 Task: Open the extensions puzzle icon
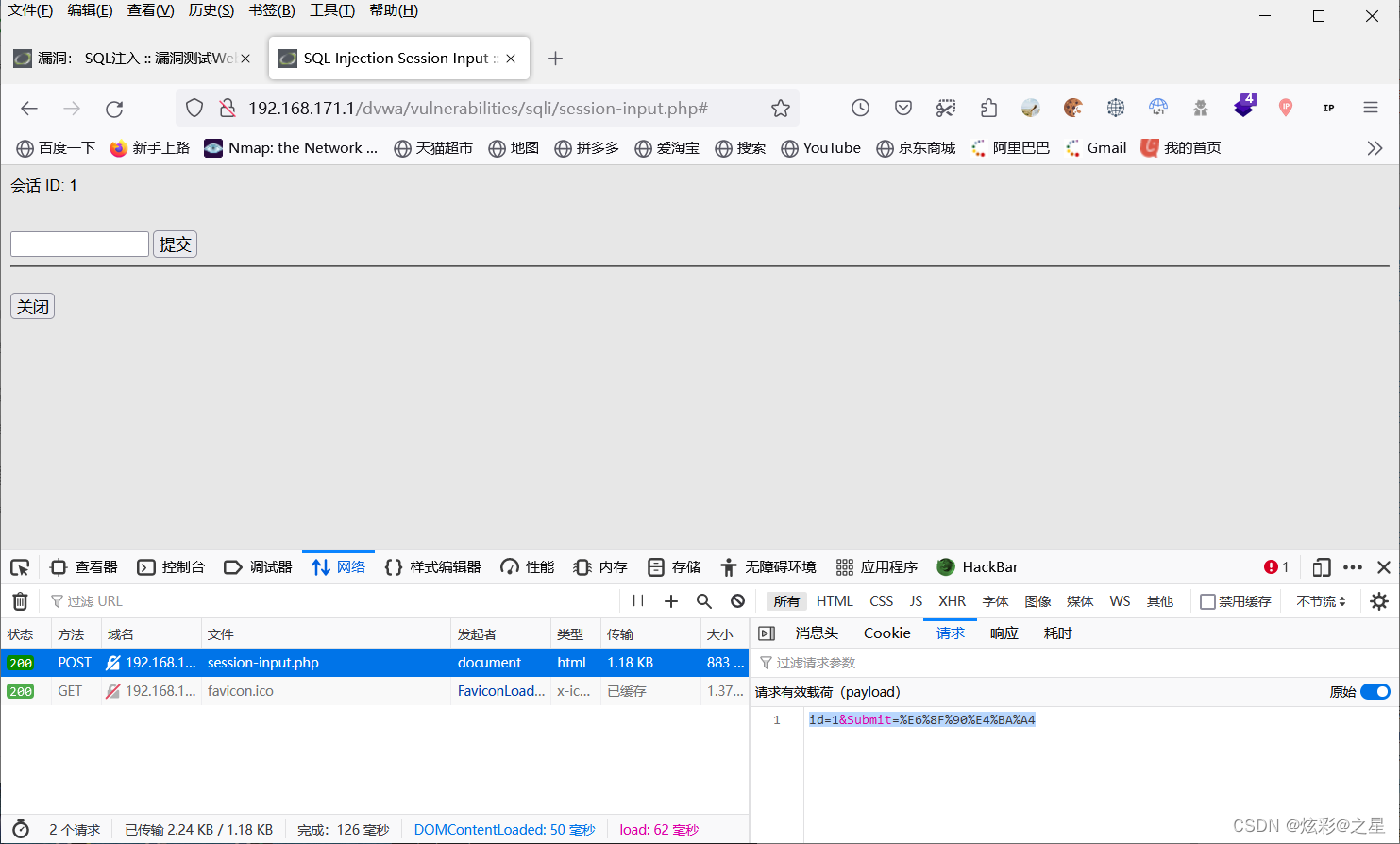988,108
